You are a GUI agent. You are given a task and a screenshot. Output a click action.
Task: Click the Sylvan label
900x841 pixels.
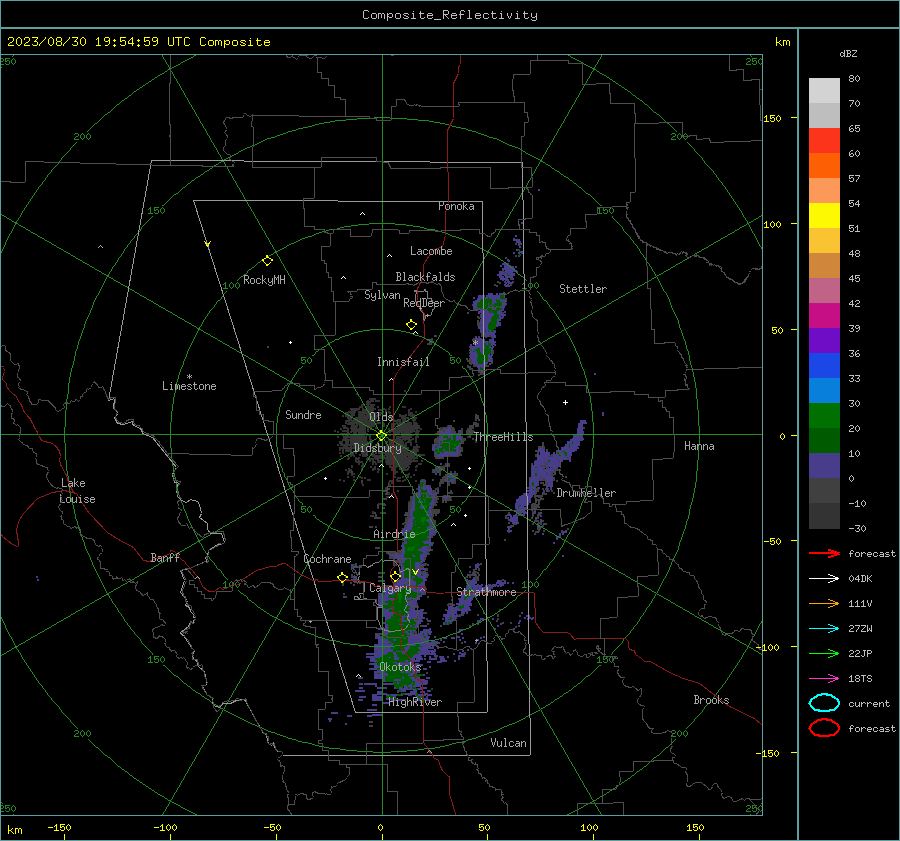[382, 295]
